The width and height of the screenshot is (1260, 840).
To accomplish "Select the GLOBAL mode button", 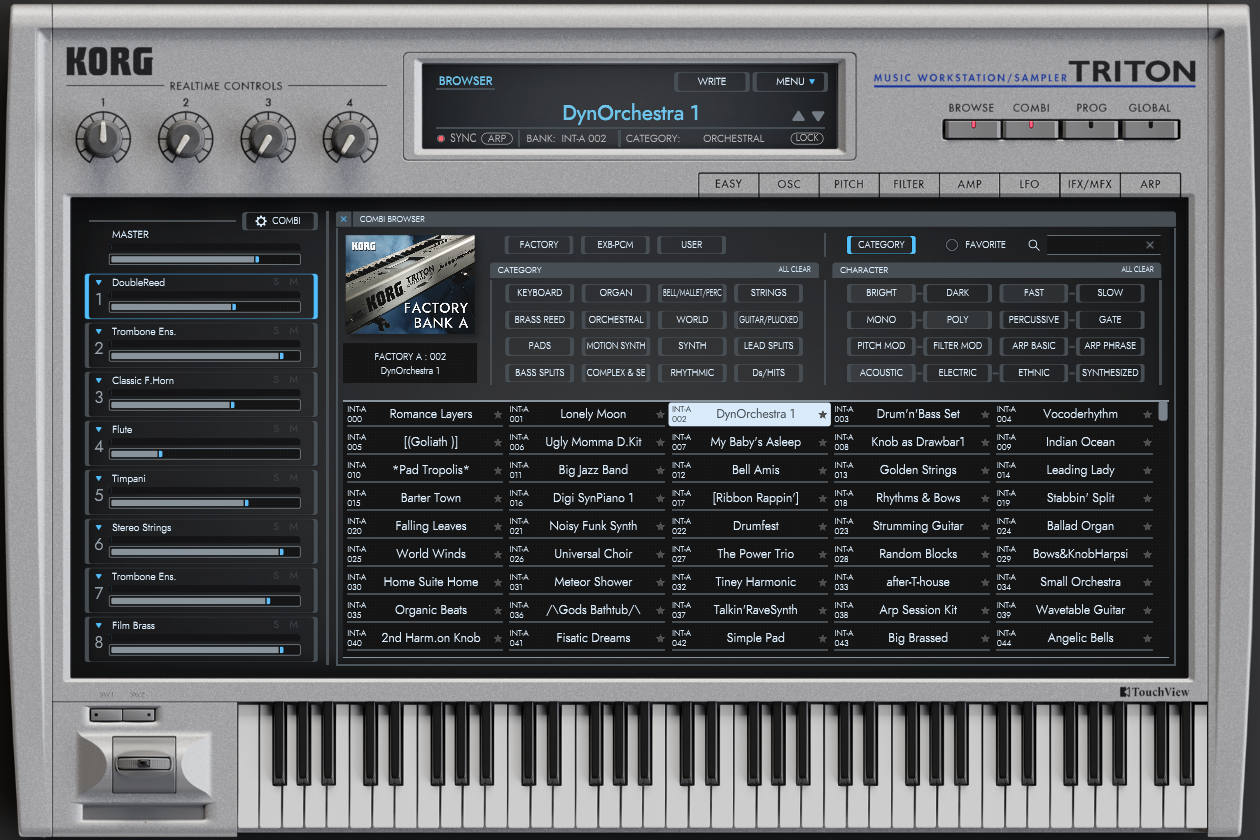I will pos(1150,128).
